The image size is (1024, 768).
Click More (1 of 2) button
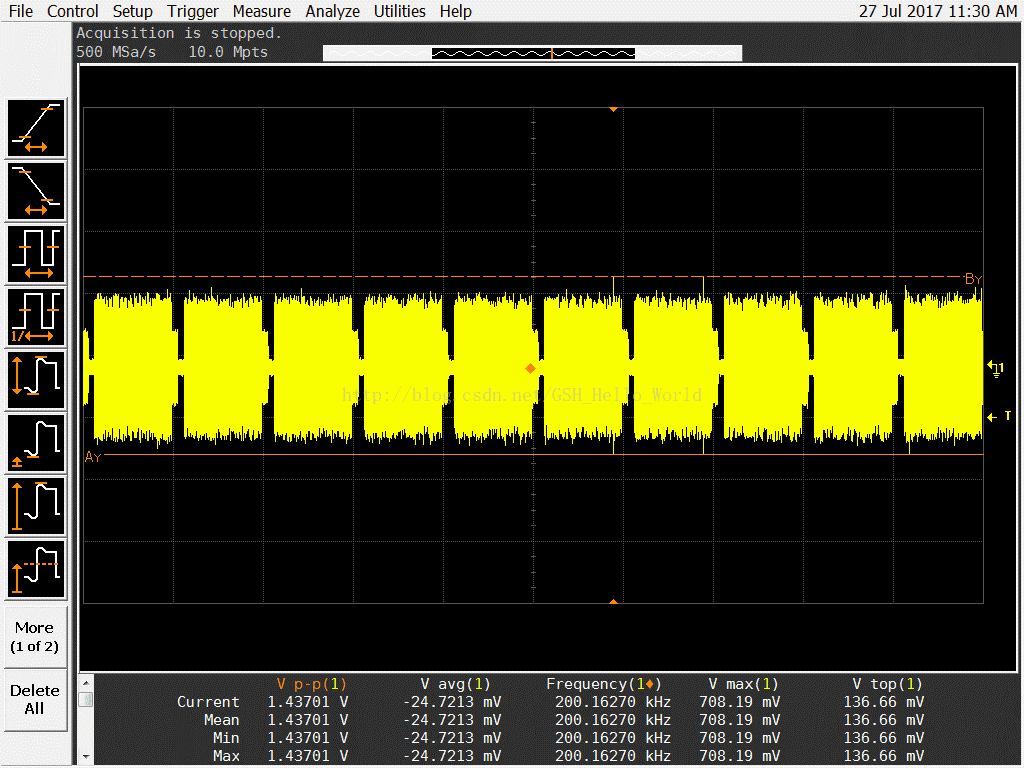click(x=35, y=637)
